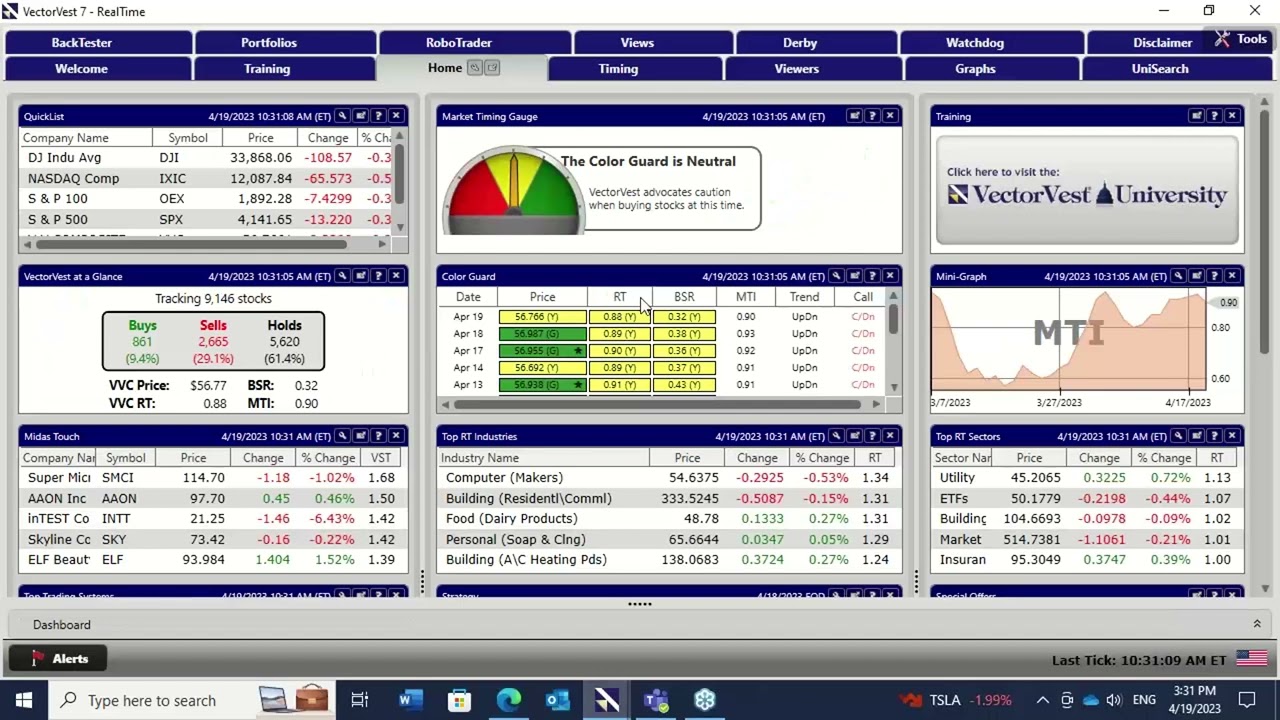Open the Training tab

click(x=284, y=69)
